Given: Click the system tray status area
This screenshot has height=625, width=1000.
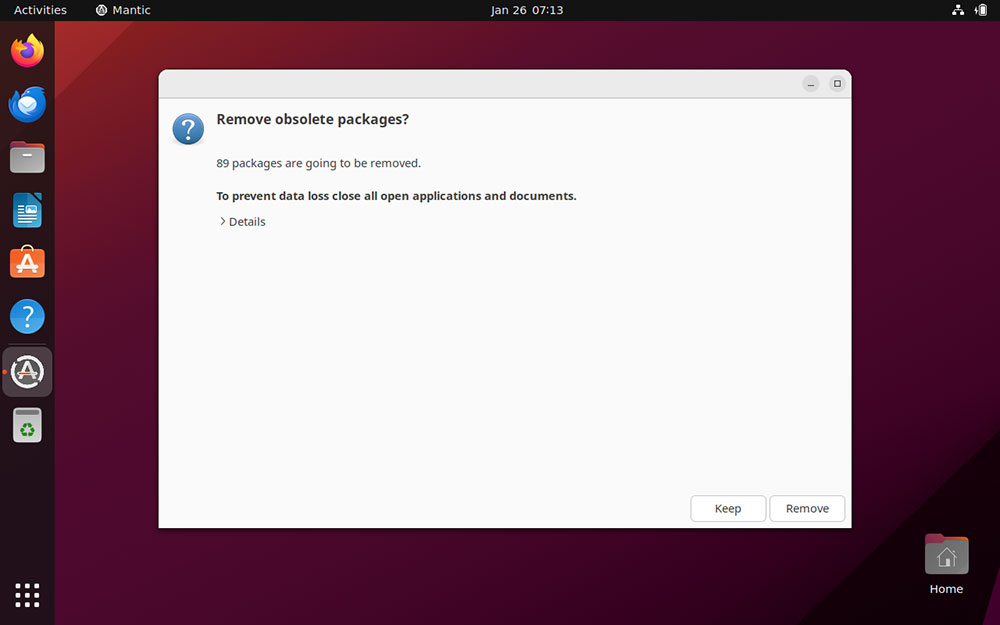Looking at the screenshot, I should tap(969, 10).
